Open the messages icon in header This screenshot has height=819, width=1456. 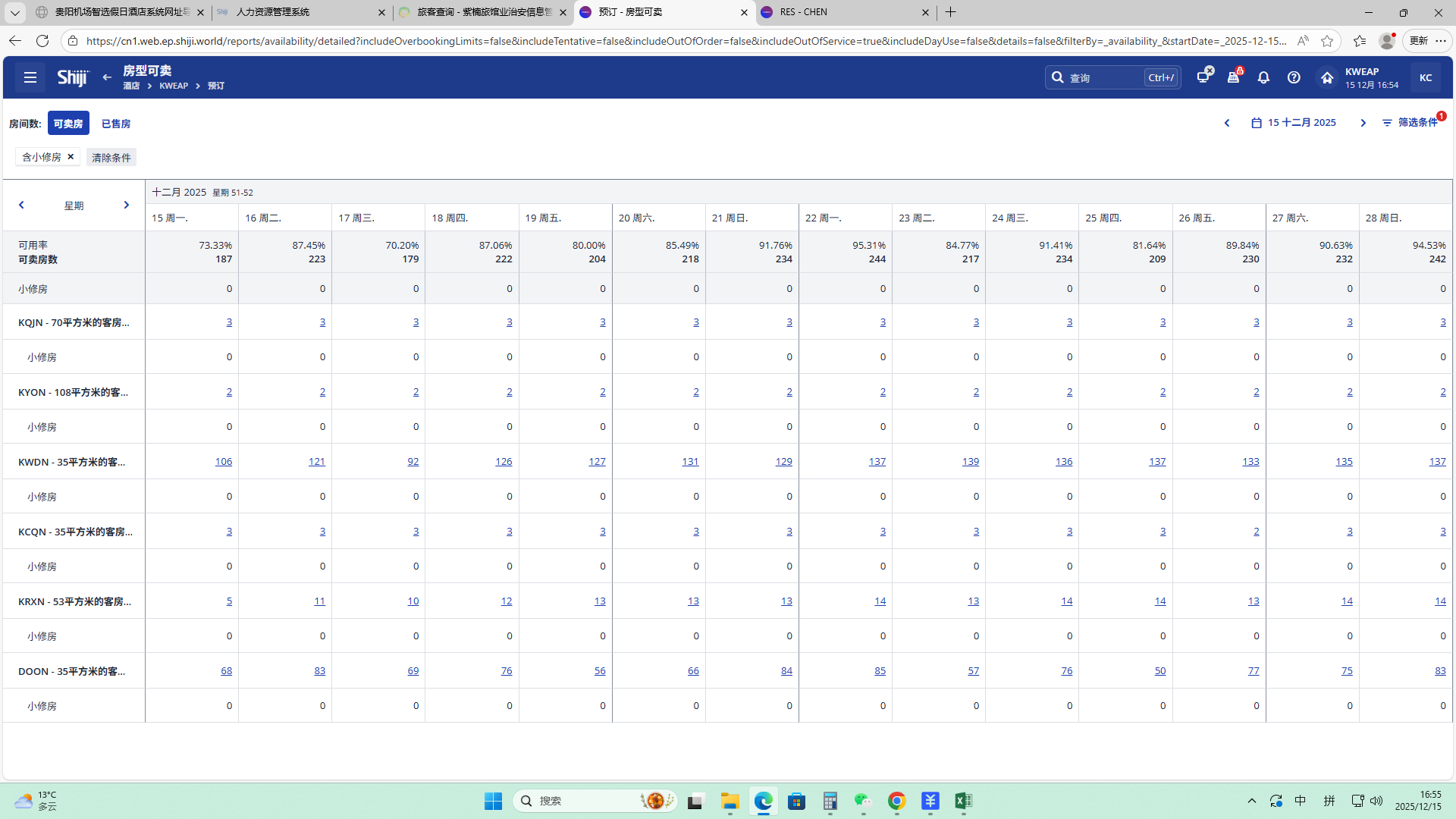[x=1203, y=77]
